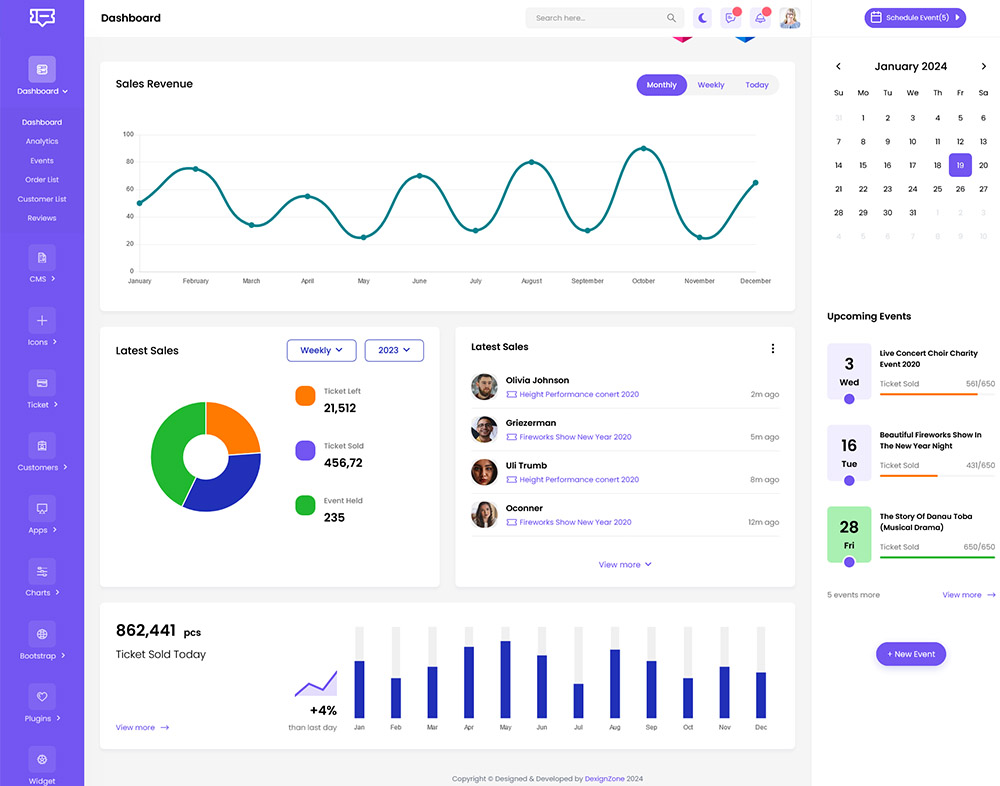Viewport: 1000px width, 786px height.
Task: Click the three-dot menu in Latest Sales
Action: (772, 348)
